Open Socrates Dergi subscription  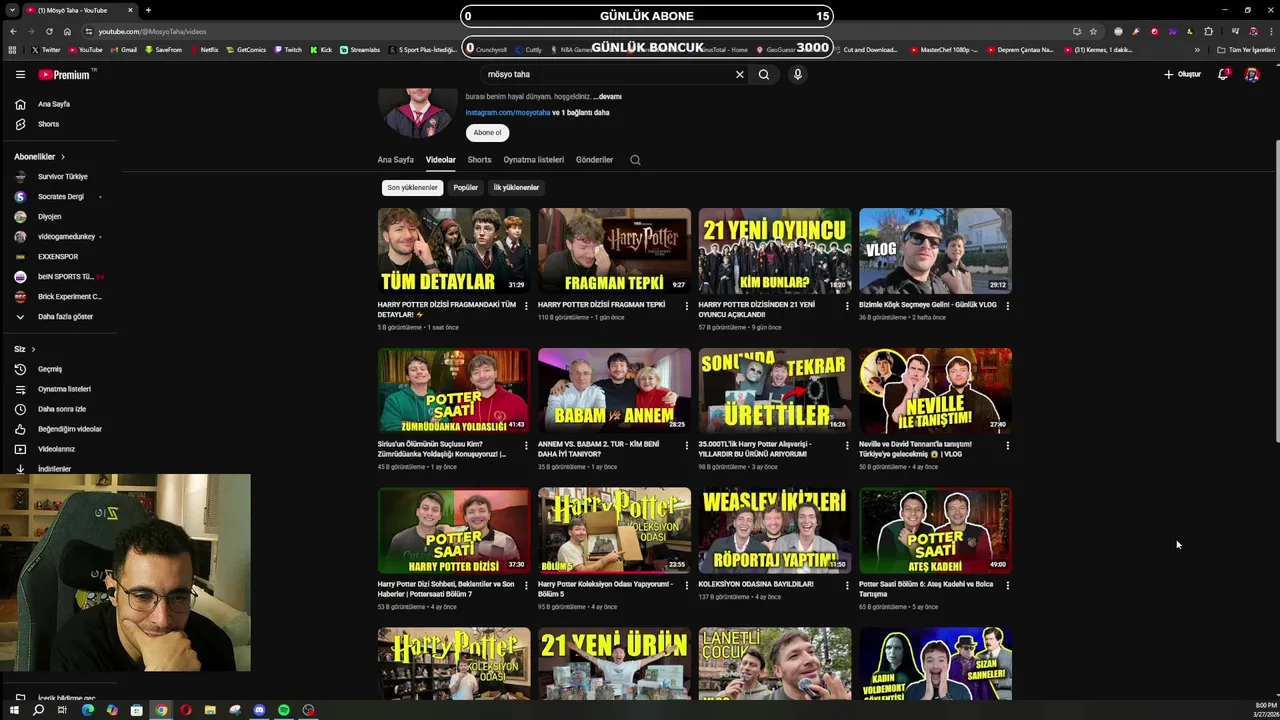pyautogui.click(x=60, y=197)
